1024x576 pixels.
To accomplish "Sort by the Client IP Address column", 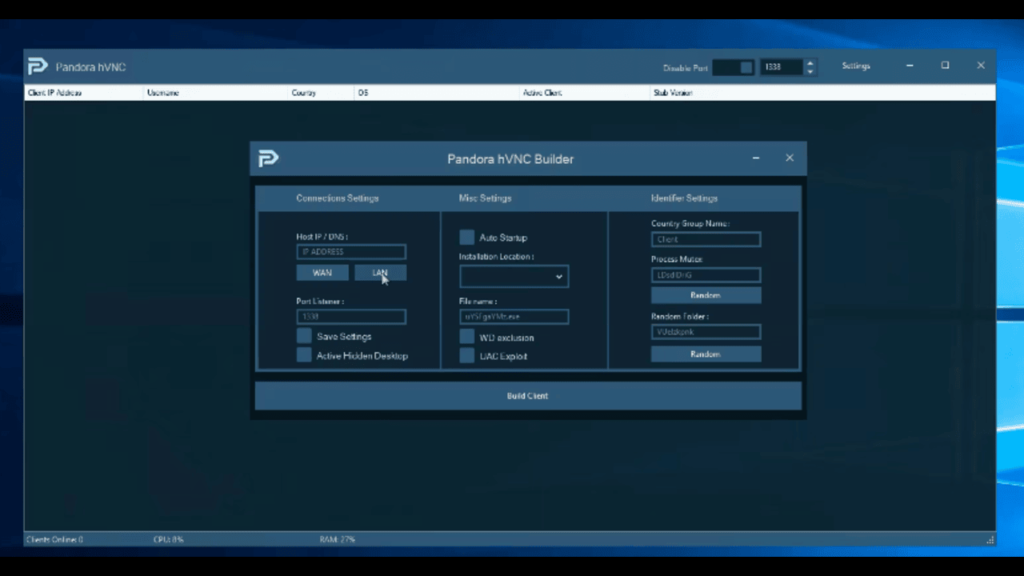I will click(x=84, y=93).
